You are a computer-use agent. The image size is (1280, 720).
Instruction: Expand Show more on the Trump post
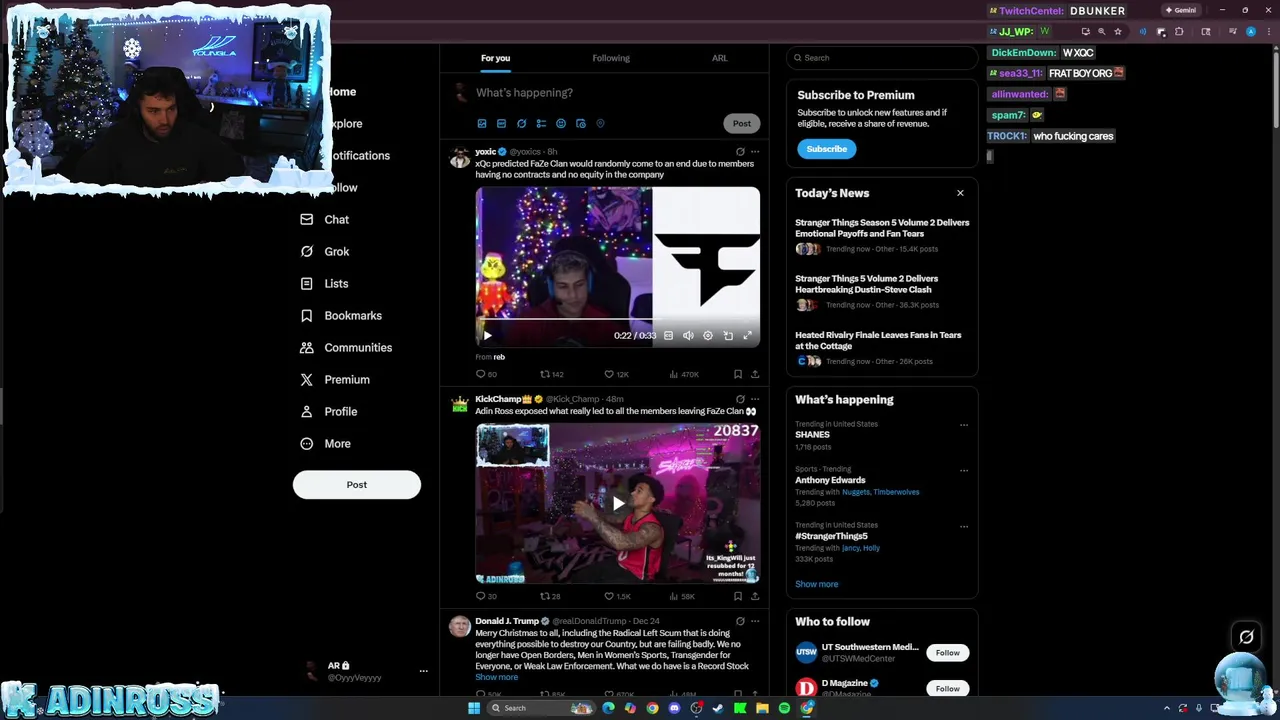tap(497, 677)
